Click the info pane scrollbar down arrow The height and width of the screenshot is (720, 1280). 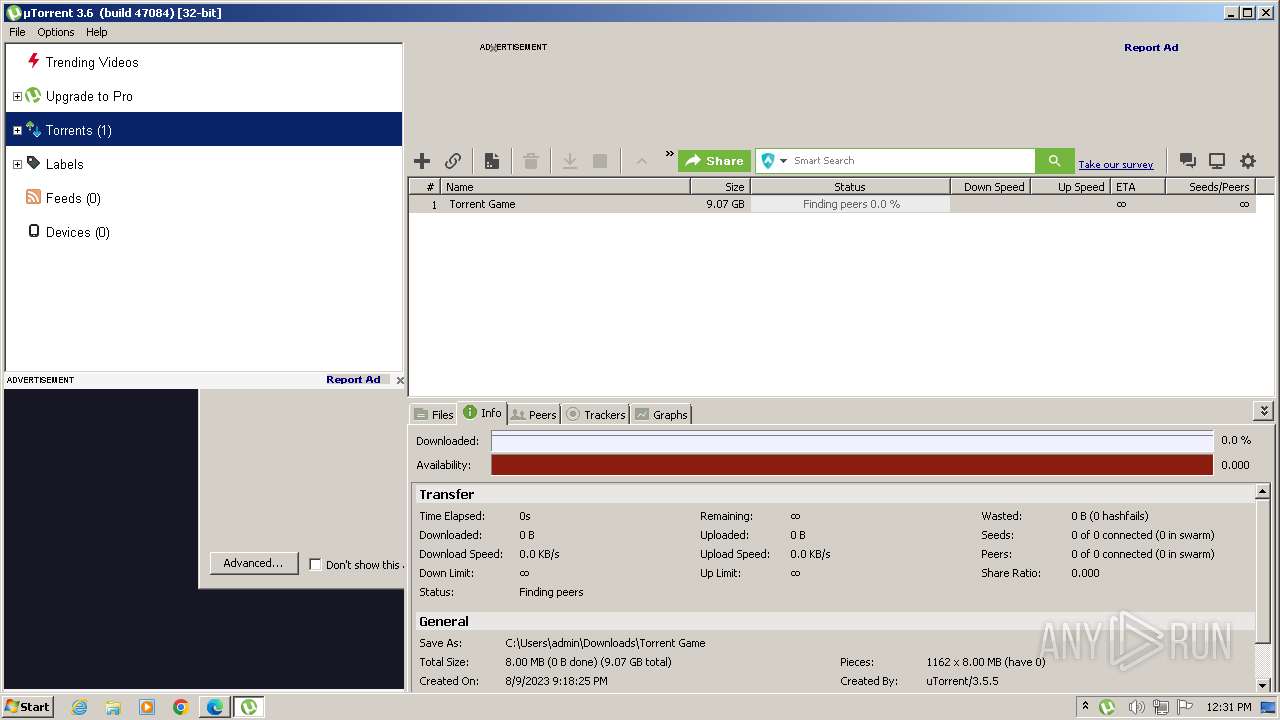click(1263, 684)
